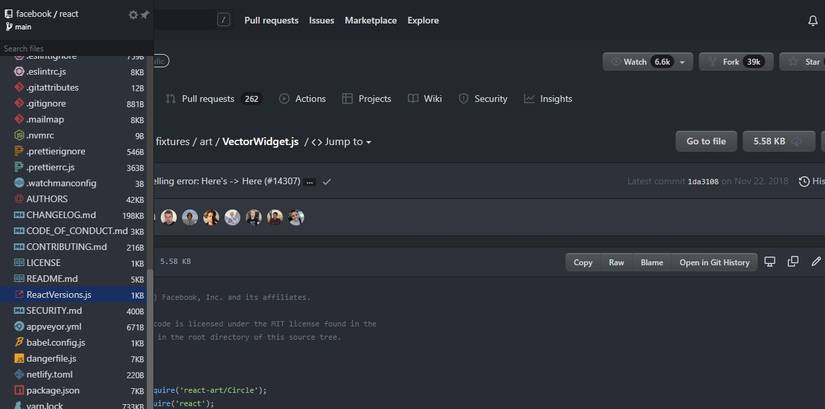Click the .nvmrc file icon
The image size is (825, 409).
[x=19, y=135]
